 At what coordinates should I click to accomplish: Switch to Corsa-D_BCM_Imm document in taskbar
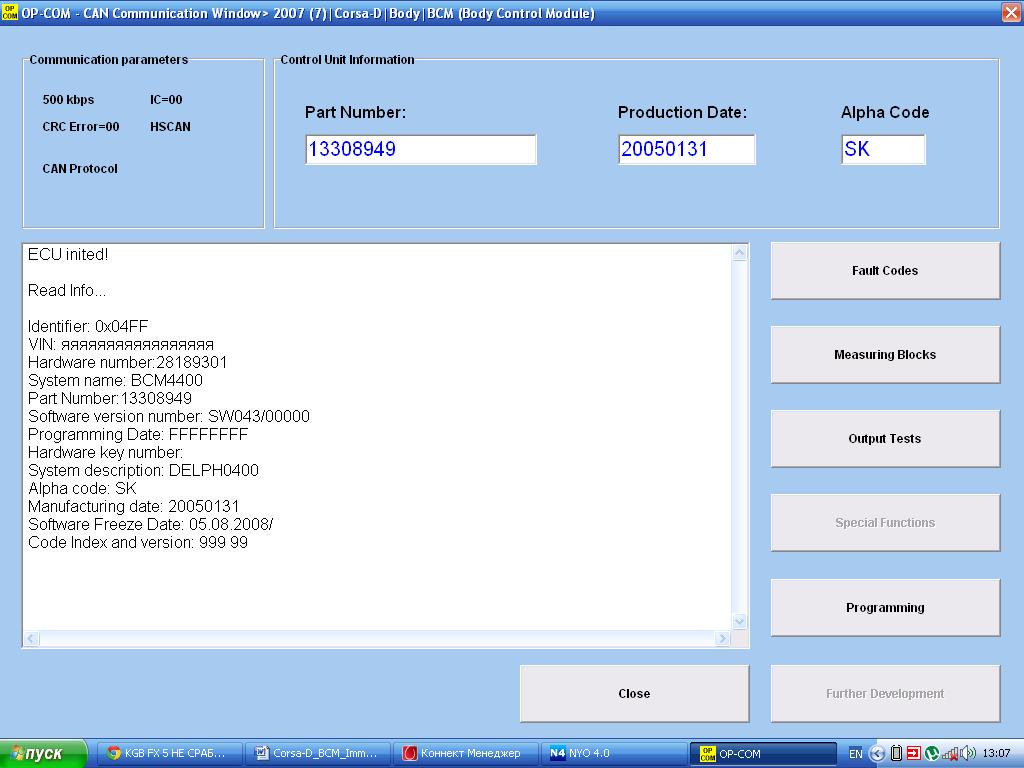318,754
